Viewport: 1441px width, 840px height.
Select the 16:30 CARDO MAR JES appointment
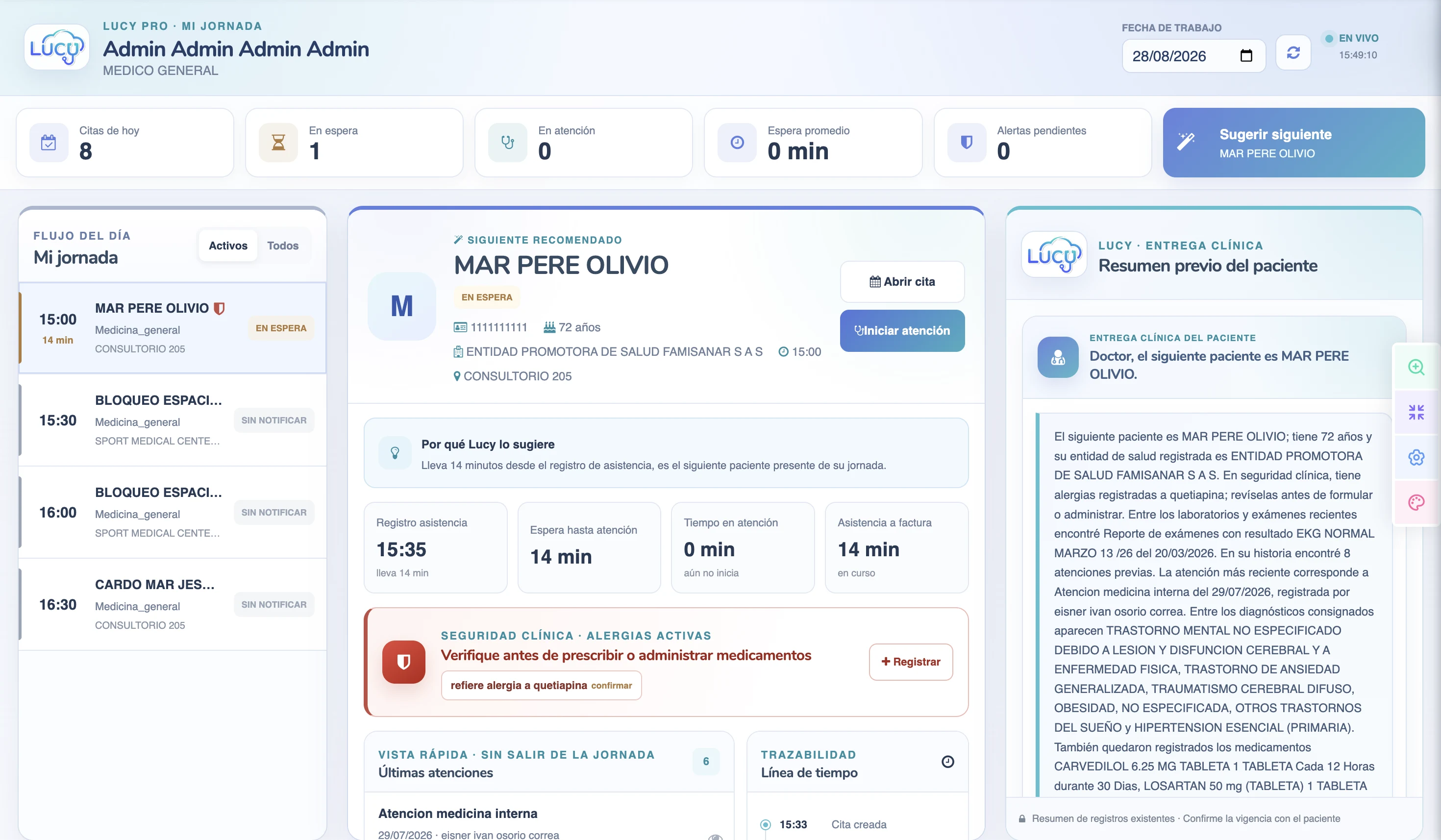(x=173, y=604)
